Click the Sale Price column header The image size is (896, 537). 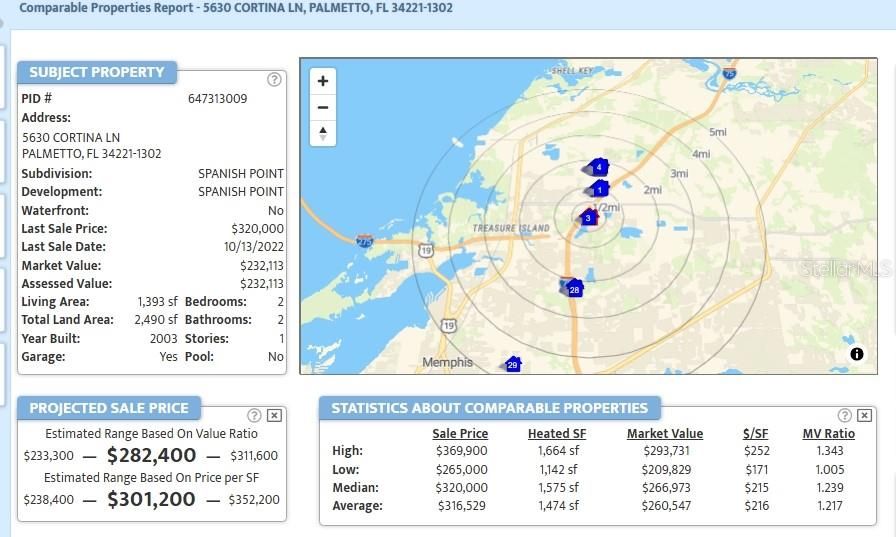pyautogui.click(x=460, y=434)
